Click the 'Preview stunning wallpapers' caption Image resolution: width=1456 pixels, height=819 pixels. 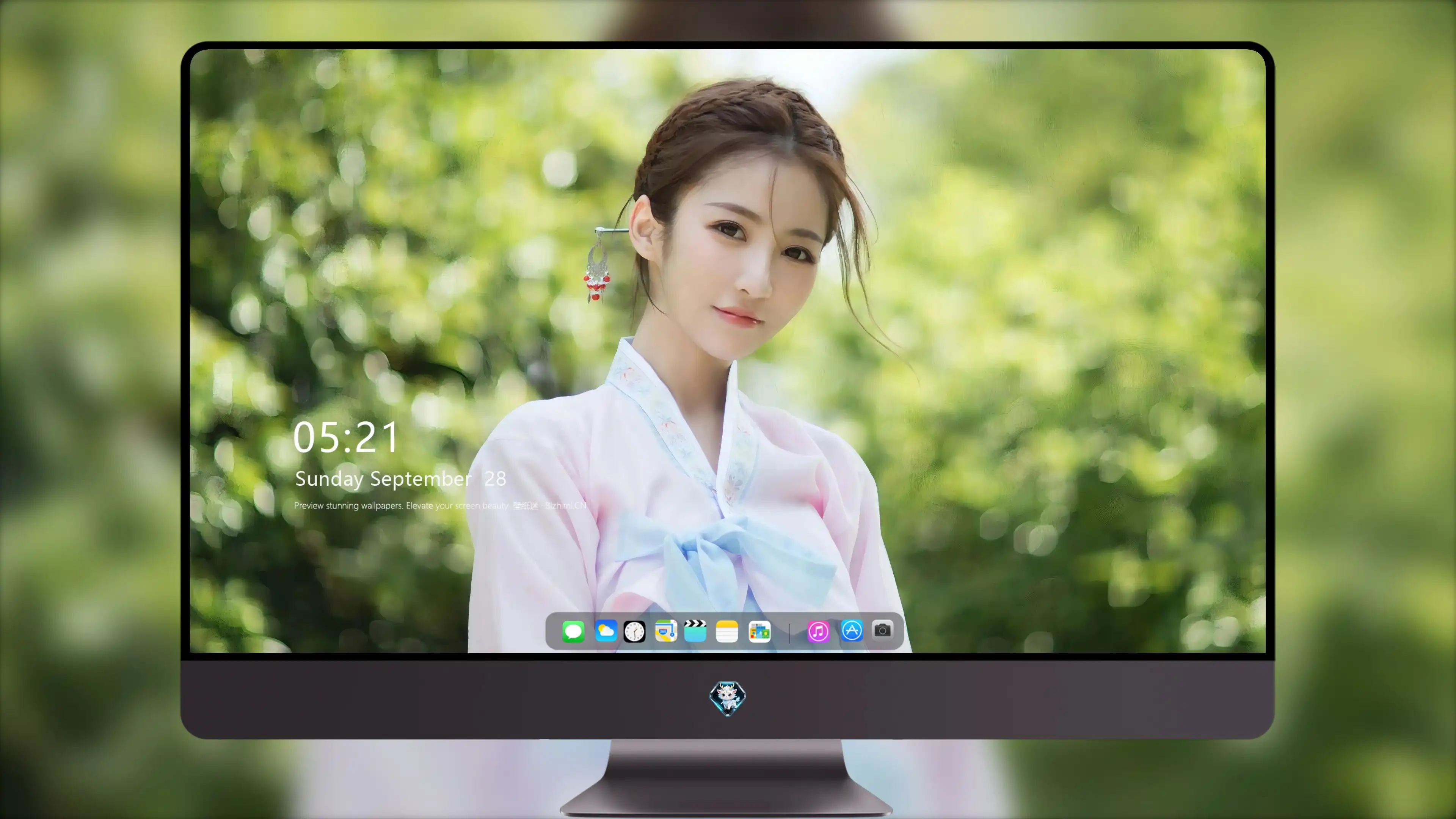coord(440,505)
